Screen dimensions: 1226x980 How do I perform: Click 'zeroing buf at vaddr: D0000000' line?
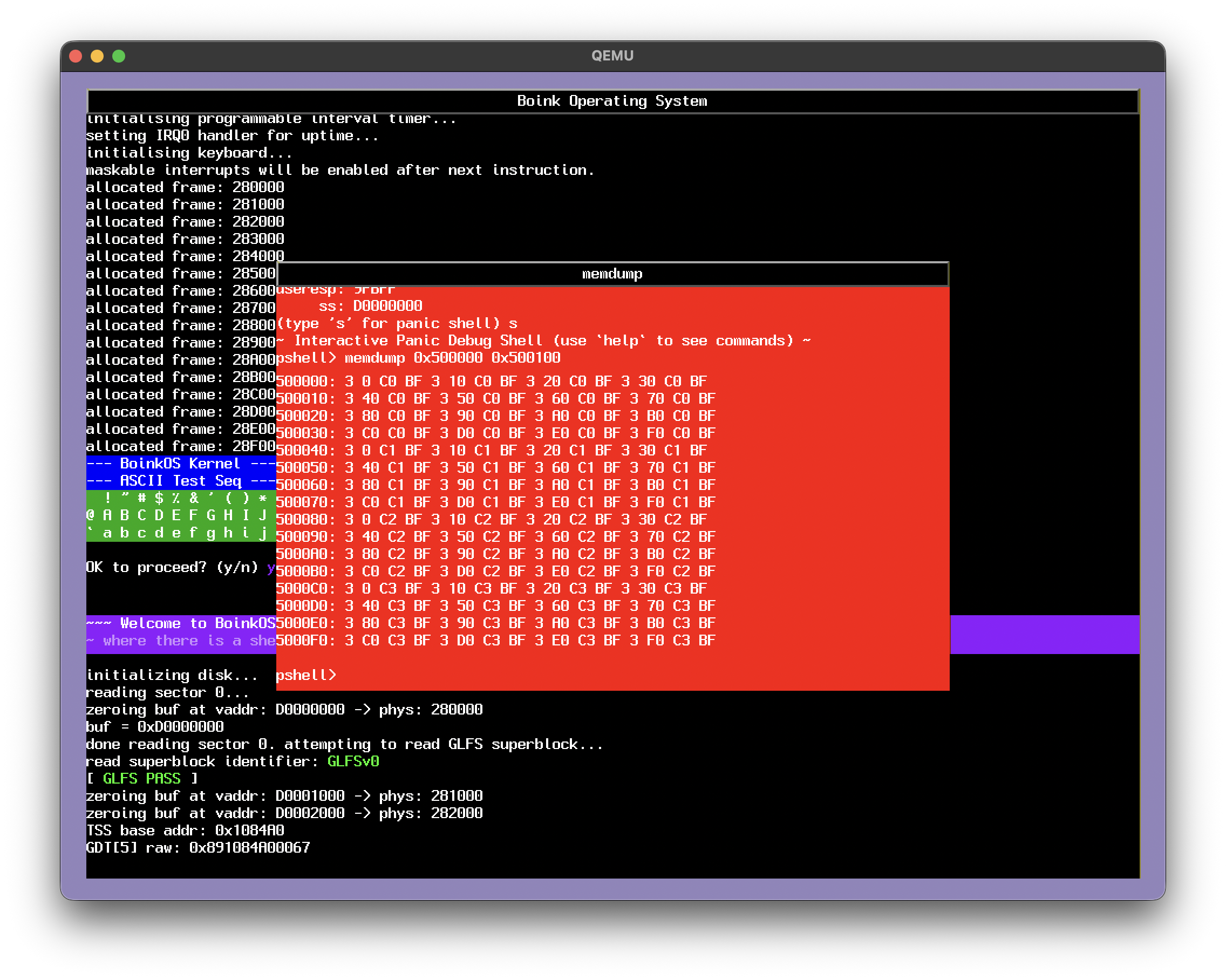285,709
